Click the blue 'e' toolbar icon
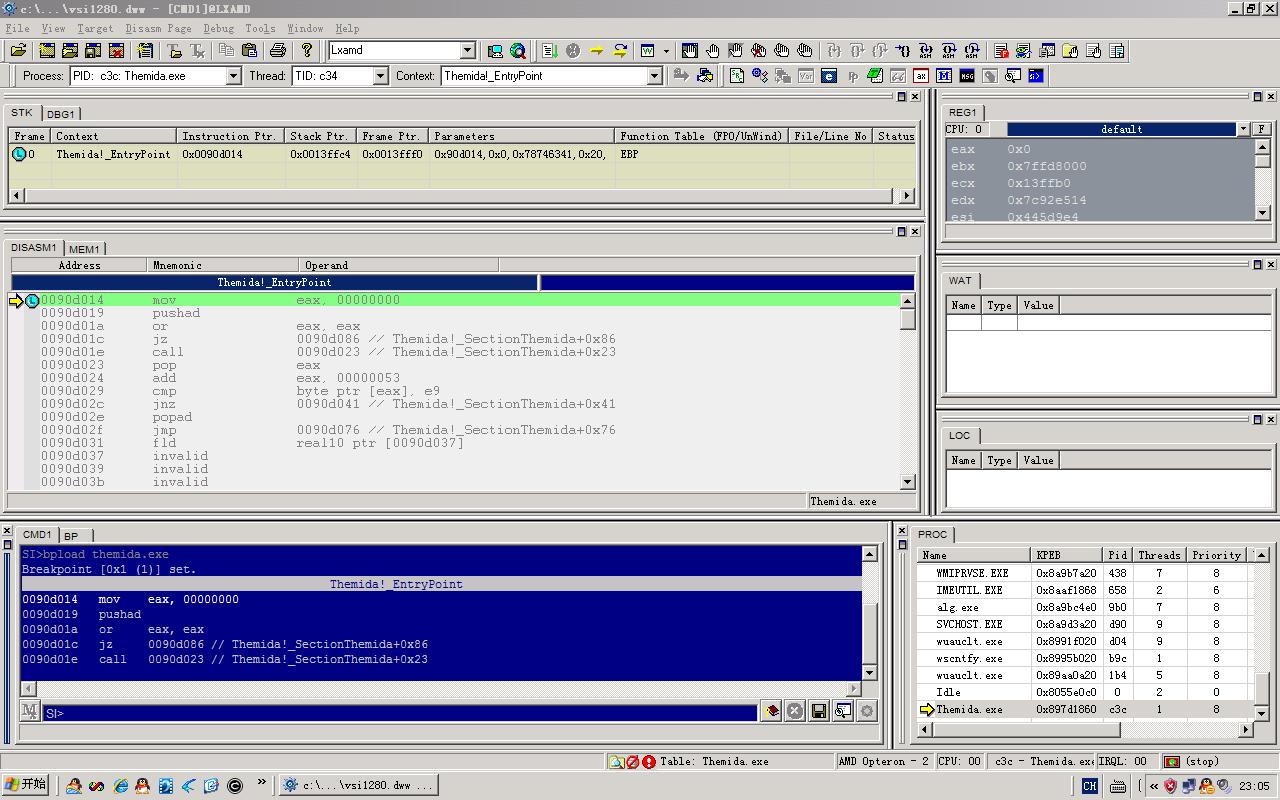 (829, 76)
